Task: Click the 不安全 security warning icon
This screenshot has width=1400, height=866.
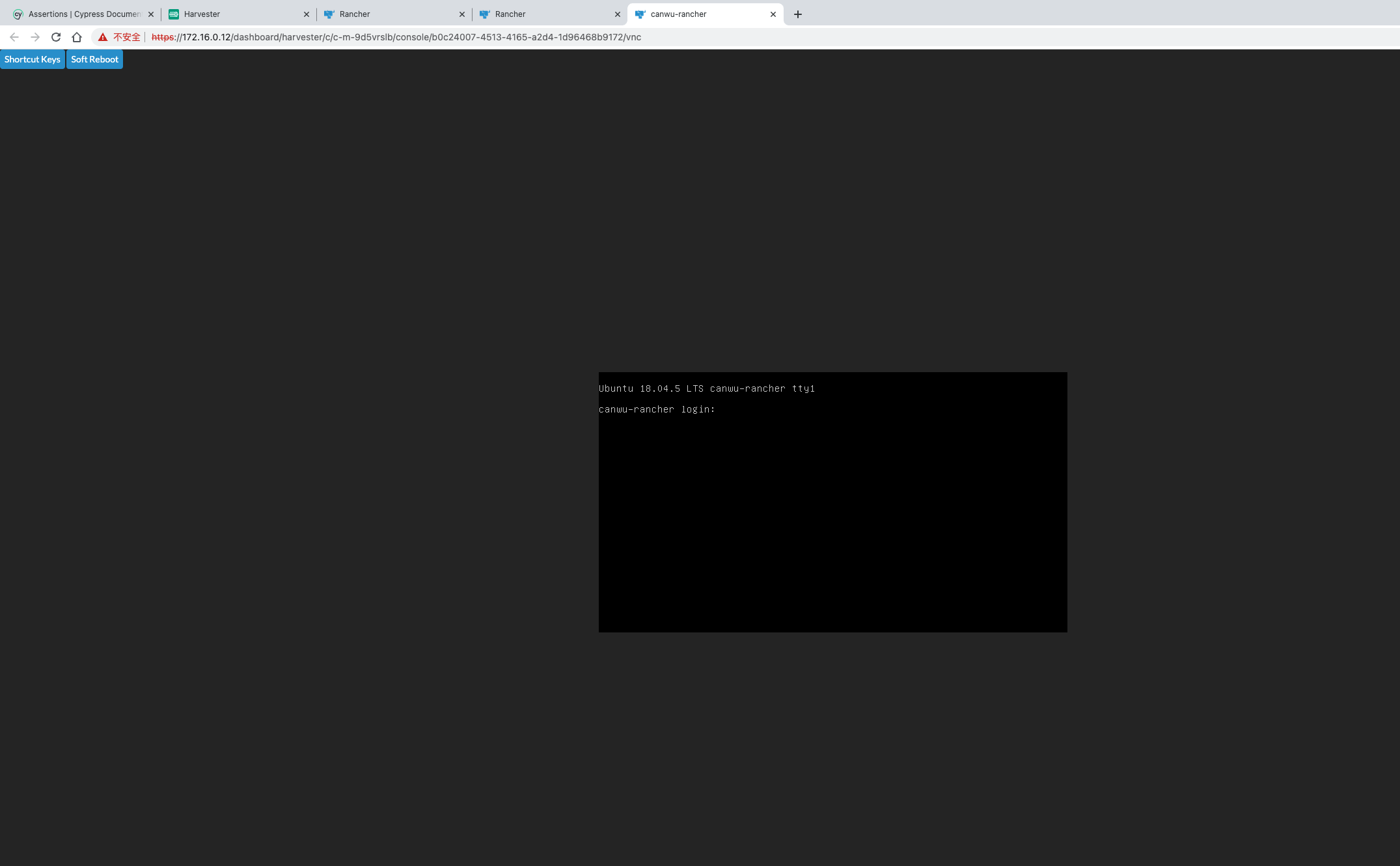Action: coord(102,37)
